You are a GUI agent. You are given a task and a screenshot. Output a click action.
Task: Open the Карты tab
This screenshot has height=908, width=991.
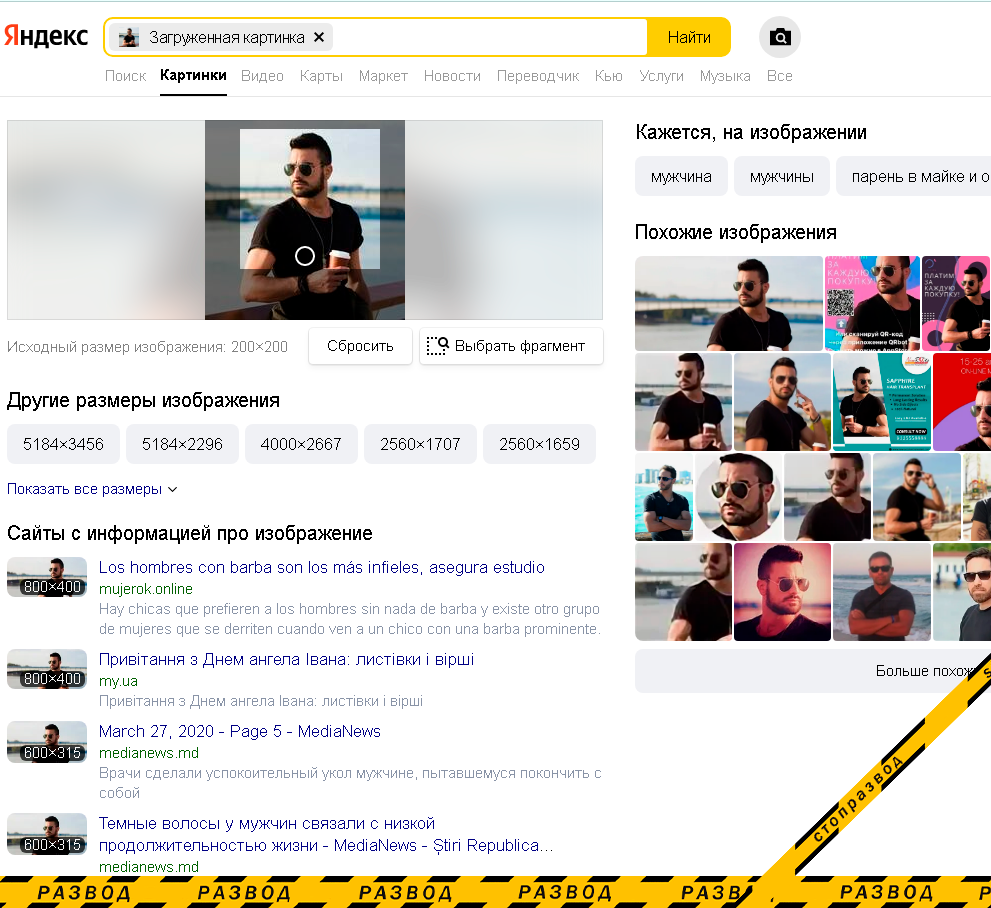321,76
